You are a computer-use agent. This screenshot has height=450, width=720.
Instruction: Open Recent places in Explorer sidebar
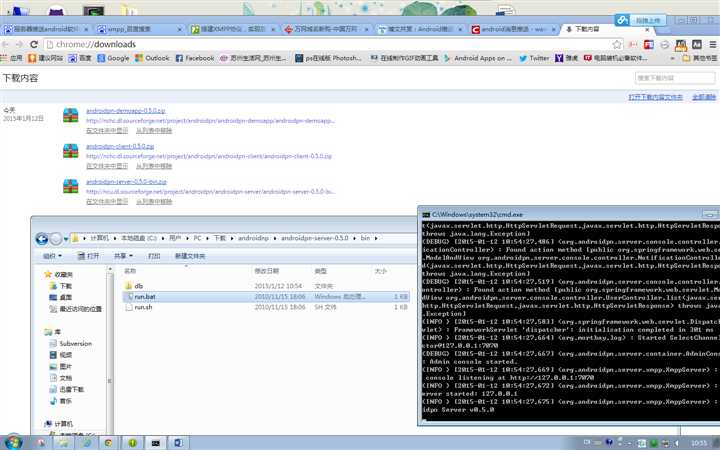(75, 309)
